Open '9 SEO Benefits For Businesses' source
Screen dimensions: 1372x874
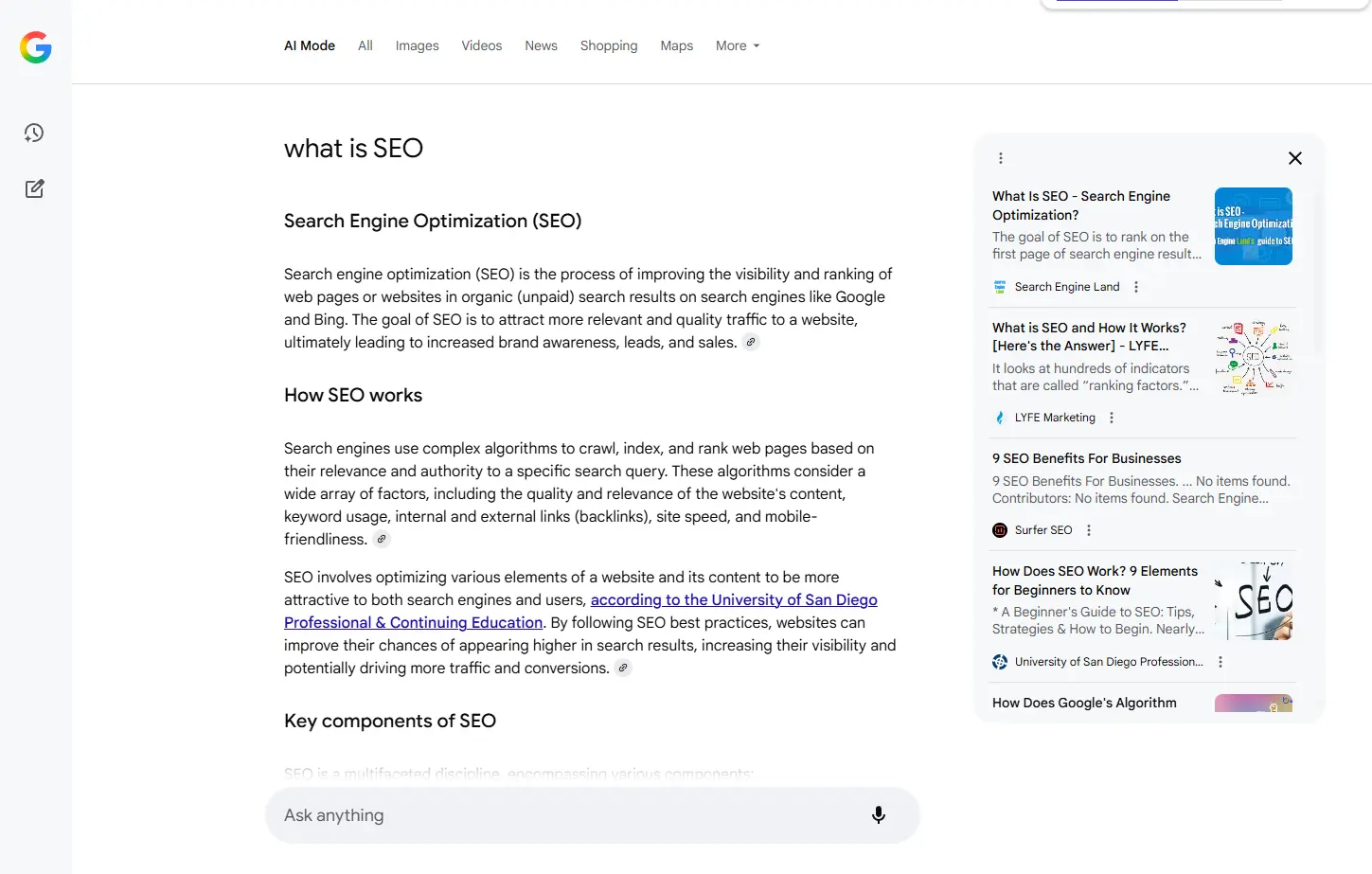1087,458
